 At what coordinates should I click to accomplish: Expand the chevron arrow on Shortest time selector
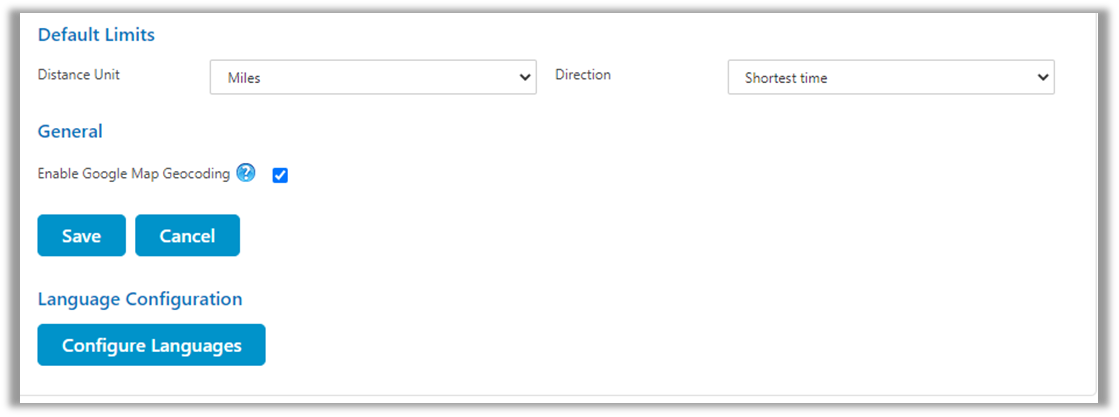[x=1043, y=78]
